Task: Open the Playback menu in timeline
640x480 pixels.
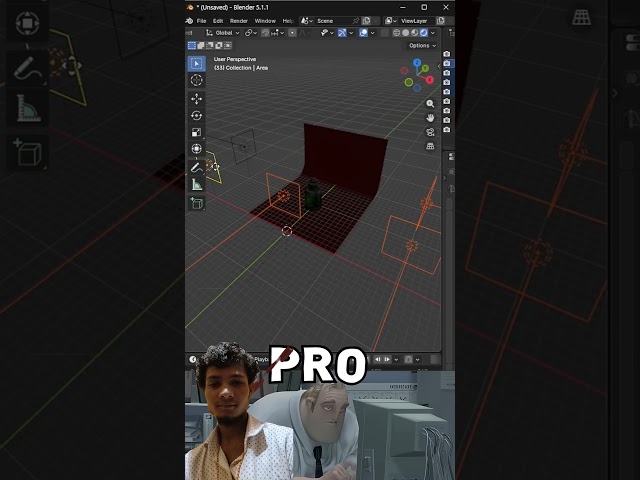Action: point(262,360)
